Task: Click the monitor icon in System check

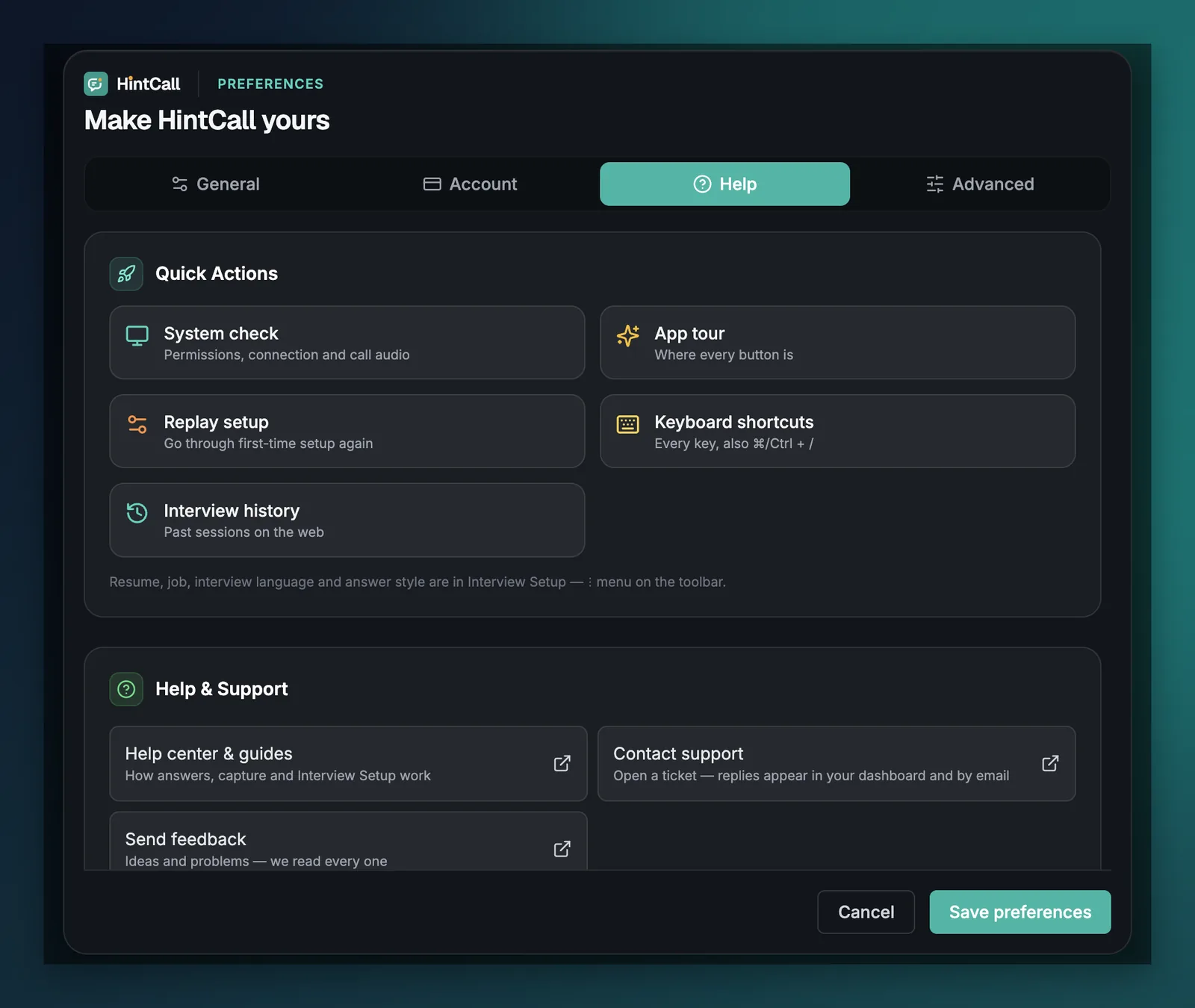Action: [137, 336]
